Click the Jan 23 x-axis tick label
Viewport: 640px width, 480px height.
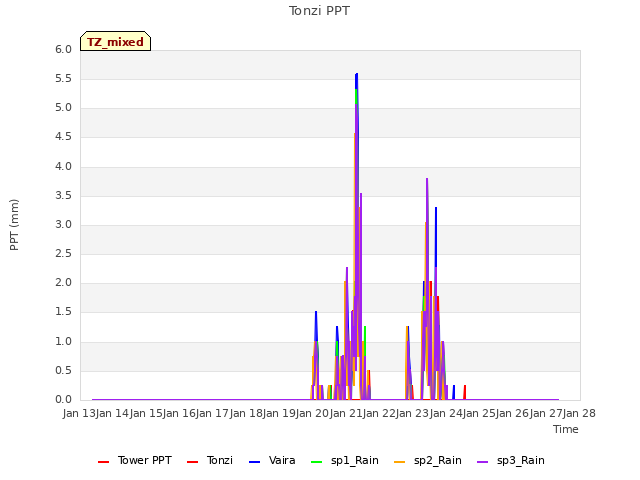point(413,413)
